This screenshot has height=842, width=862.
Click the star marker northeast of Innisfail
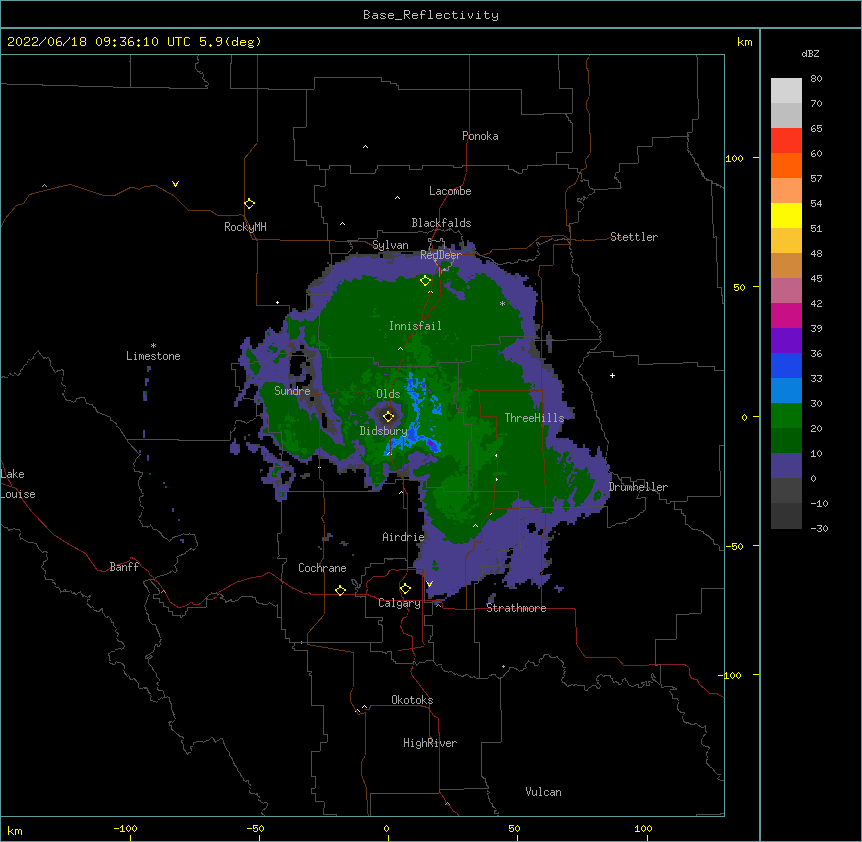(502, 303)
